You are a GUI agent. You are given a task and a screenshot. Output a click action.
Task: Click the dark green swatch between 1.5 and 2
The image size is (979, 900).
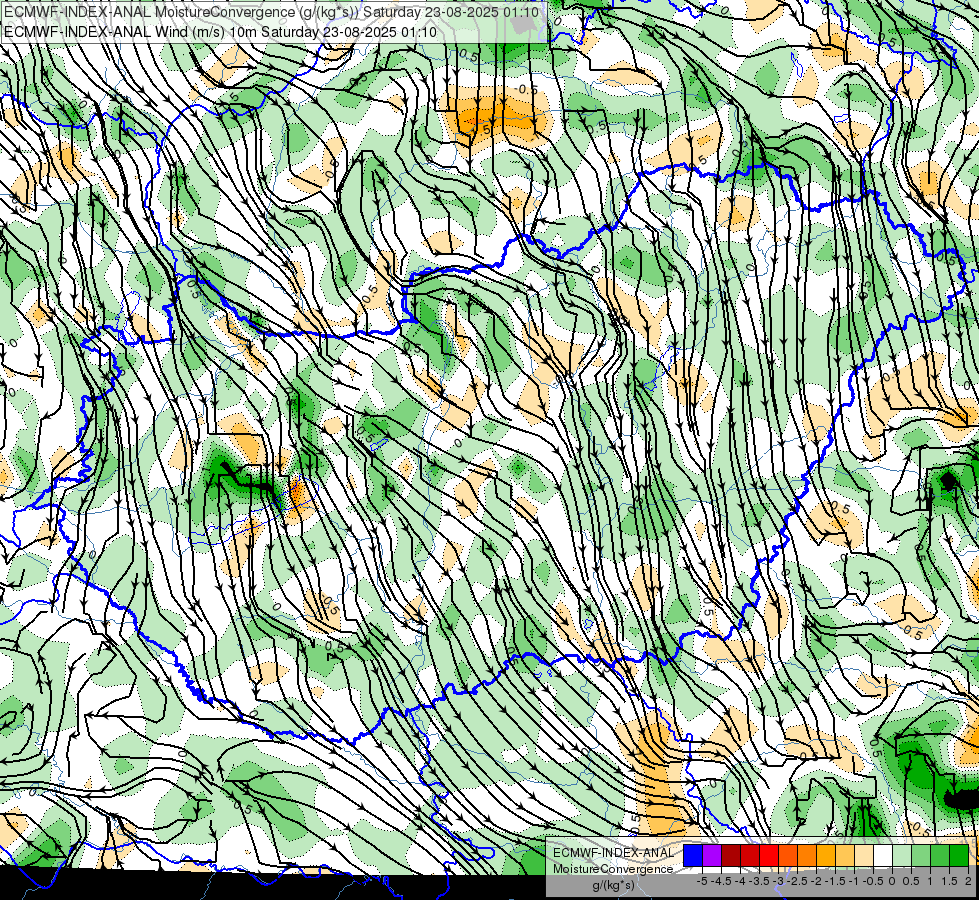(x=959, y=855)
